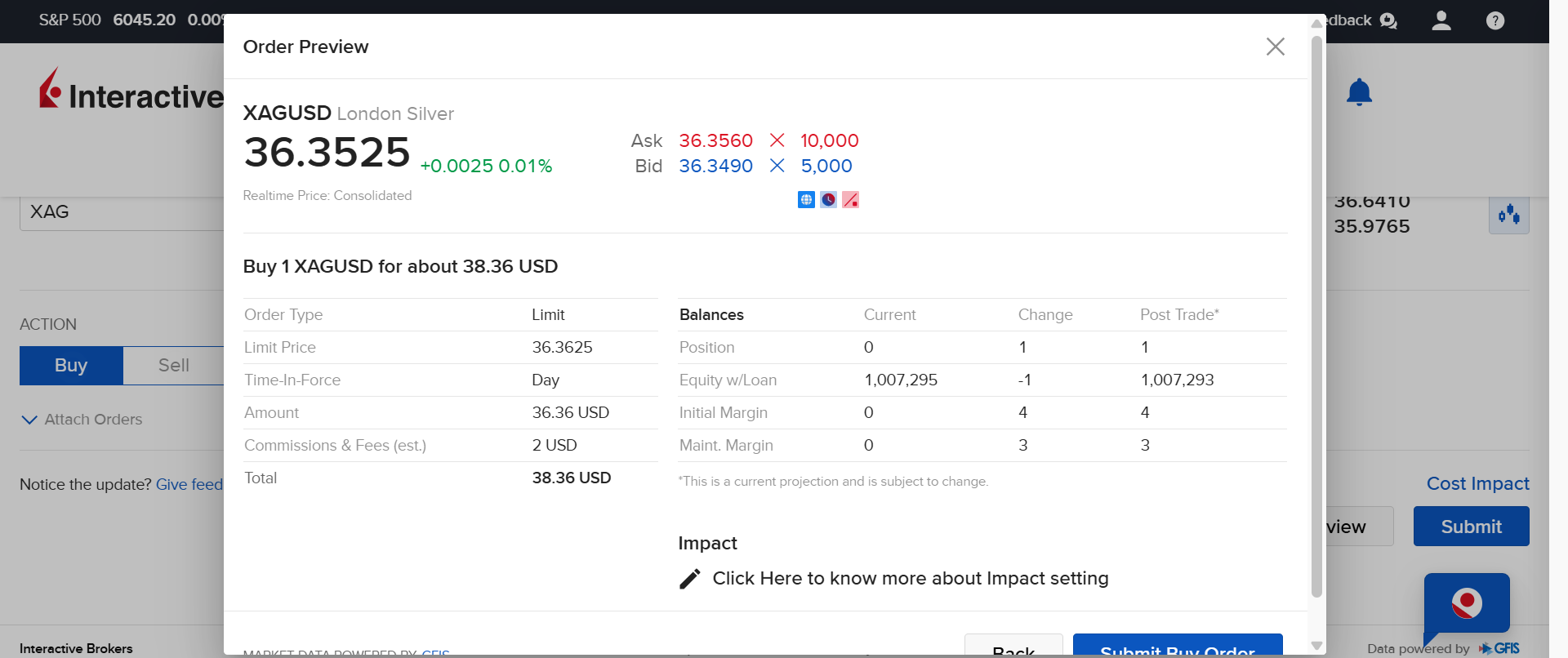
Task: Open the user account icon in header
Action: pyautogui.click(x=1441, y=20)
